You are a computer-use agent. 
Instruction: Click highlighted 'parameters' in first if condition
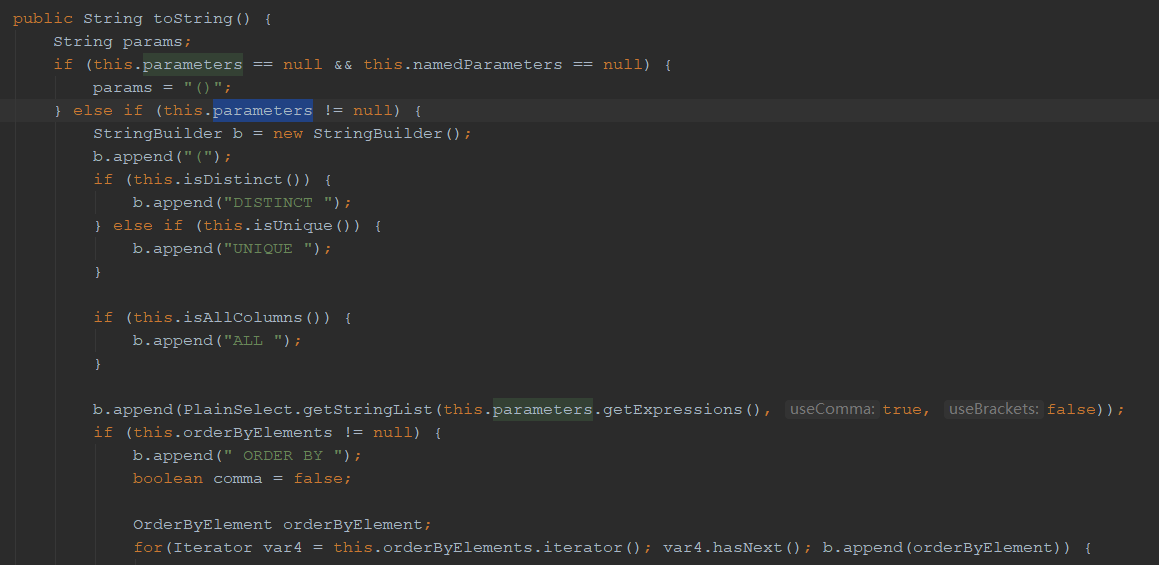193,64
